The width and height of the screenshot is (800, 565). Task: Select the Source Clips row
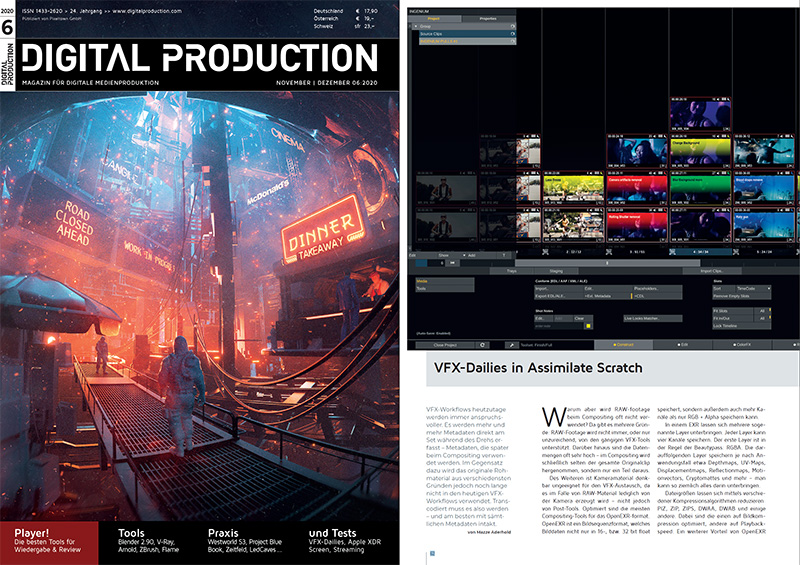[467, 34]
